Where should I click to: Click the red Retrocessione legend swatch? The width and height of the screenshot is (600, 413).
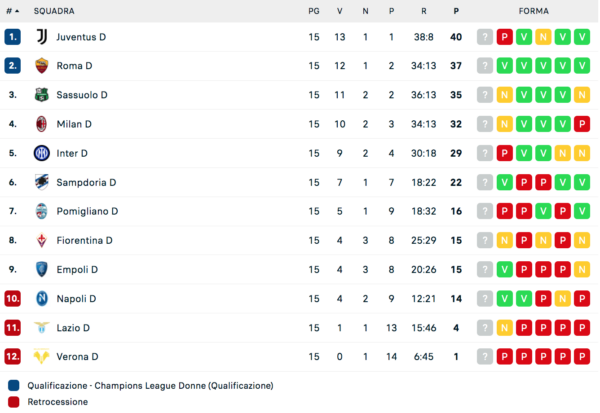[13, 401]
